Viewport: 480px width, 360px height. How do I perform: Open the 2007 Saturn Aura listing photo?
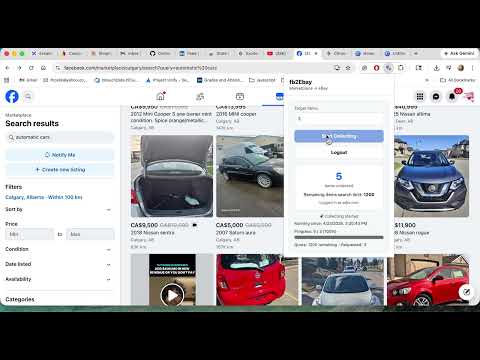click(x=250, y=176)
